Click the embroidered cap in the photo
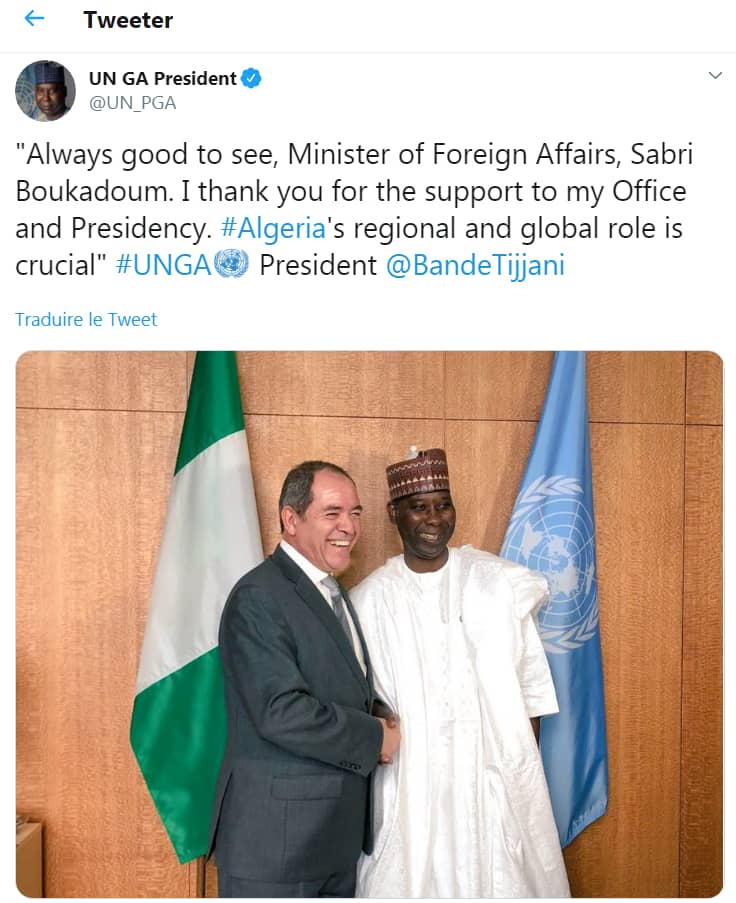 coord(417,473)
